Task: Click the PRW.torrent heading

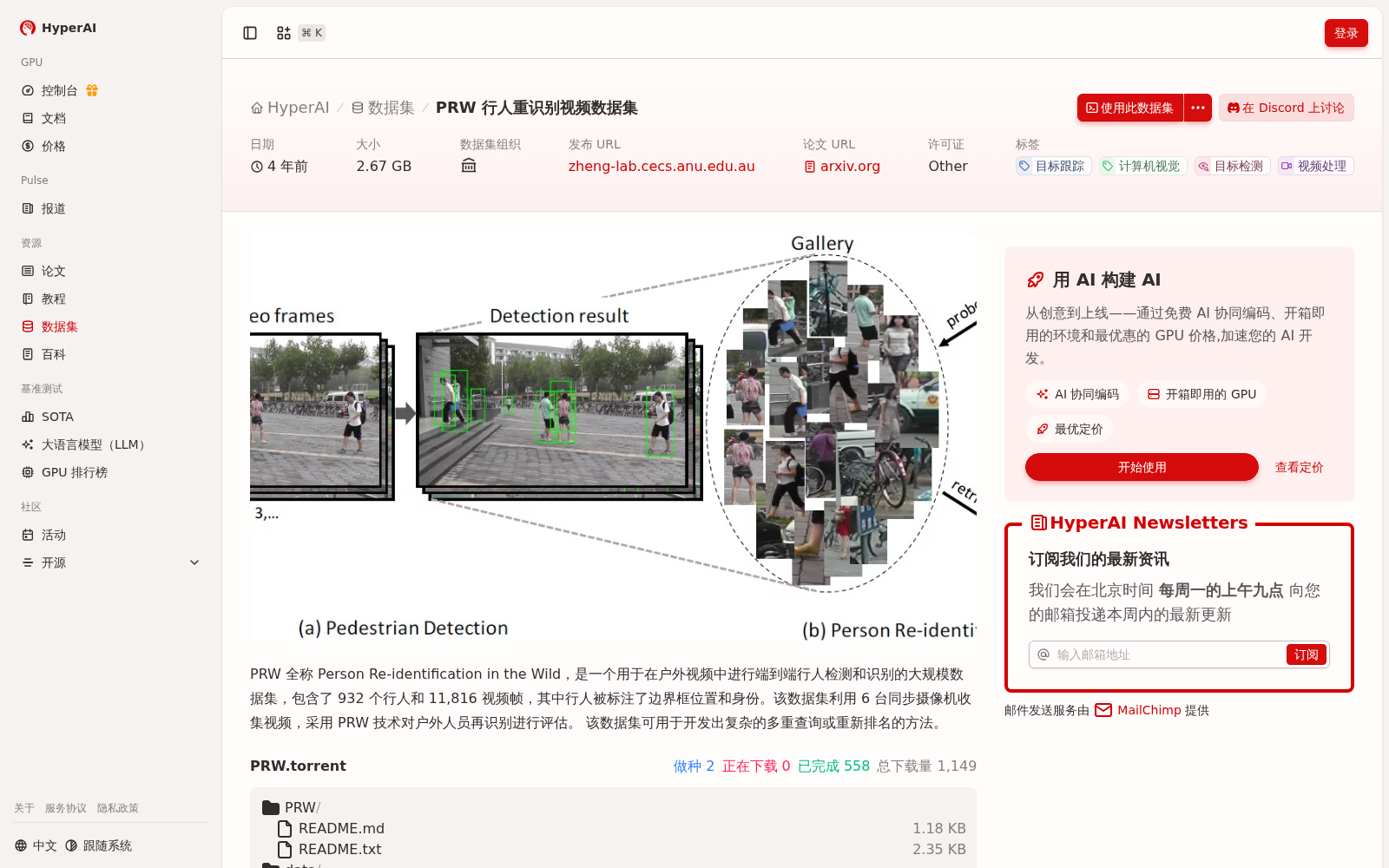Action: pos(298,766)
